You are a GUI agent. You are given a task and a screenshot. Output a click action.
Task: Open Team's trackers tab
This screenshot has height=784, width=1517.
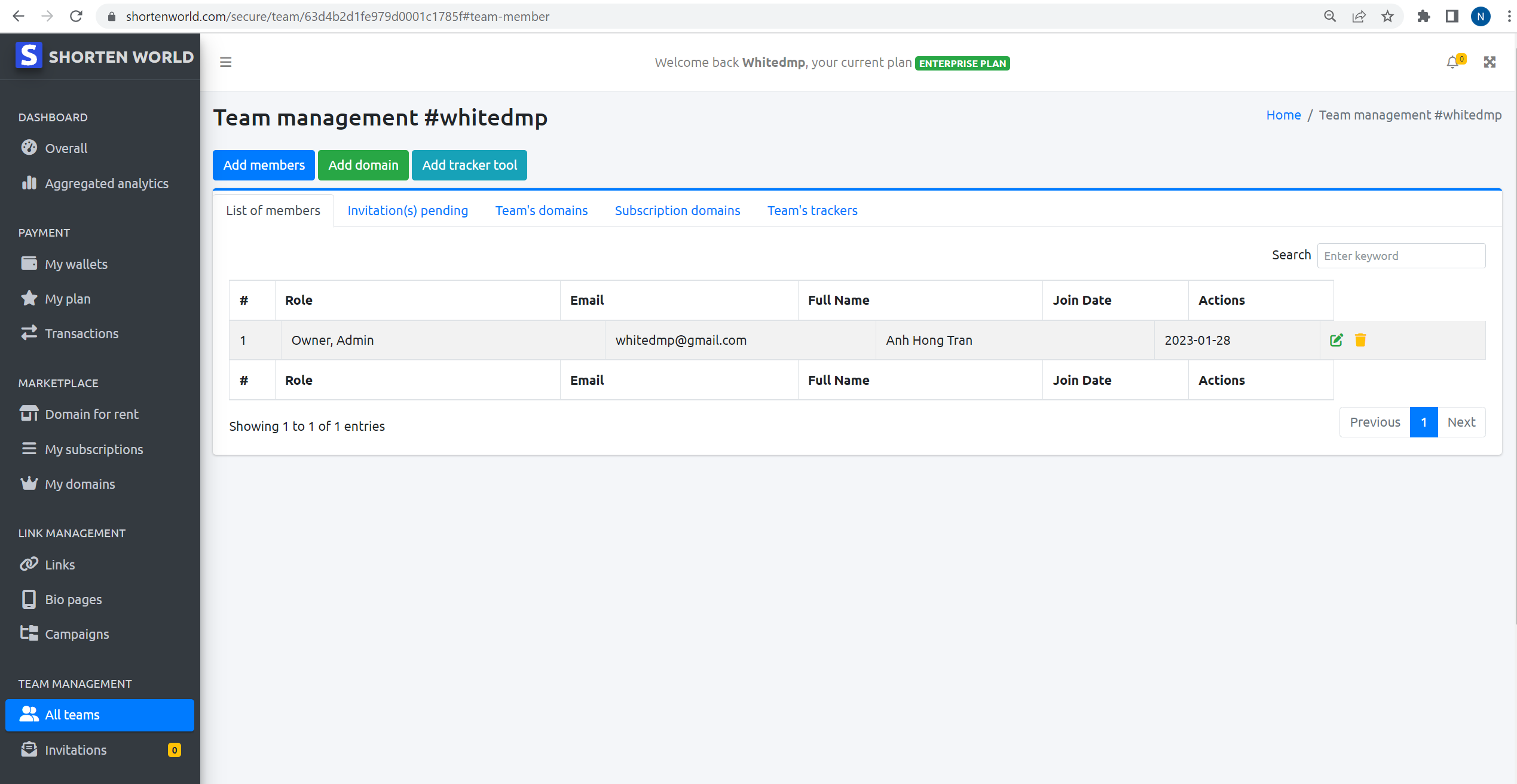(812, 211)
